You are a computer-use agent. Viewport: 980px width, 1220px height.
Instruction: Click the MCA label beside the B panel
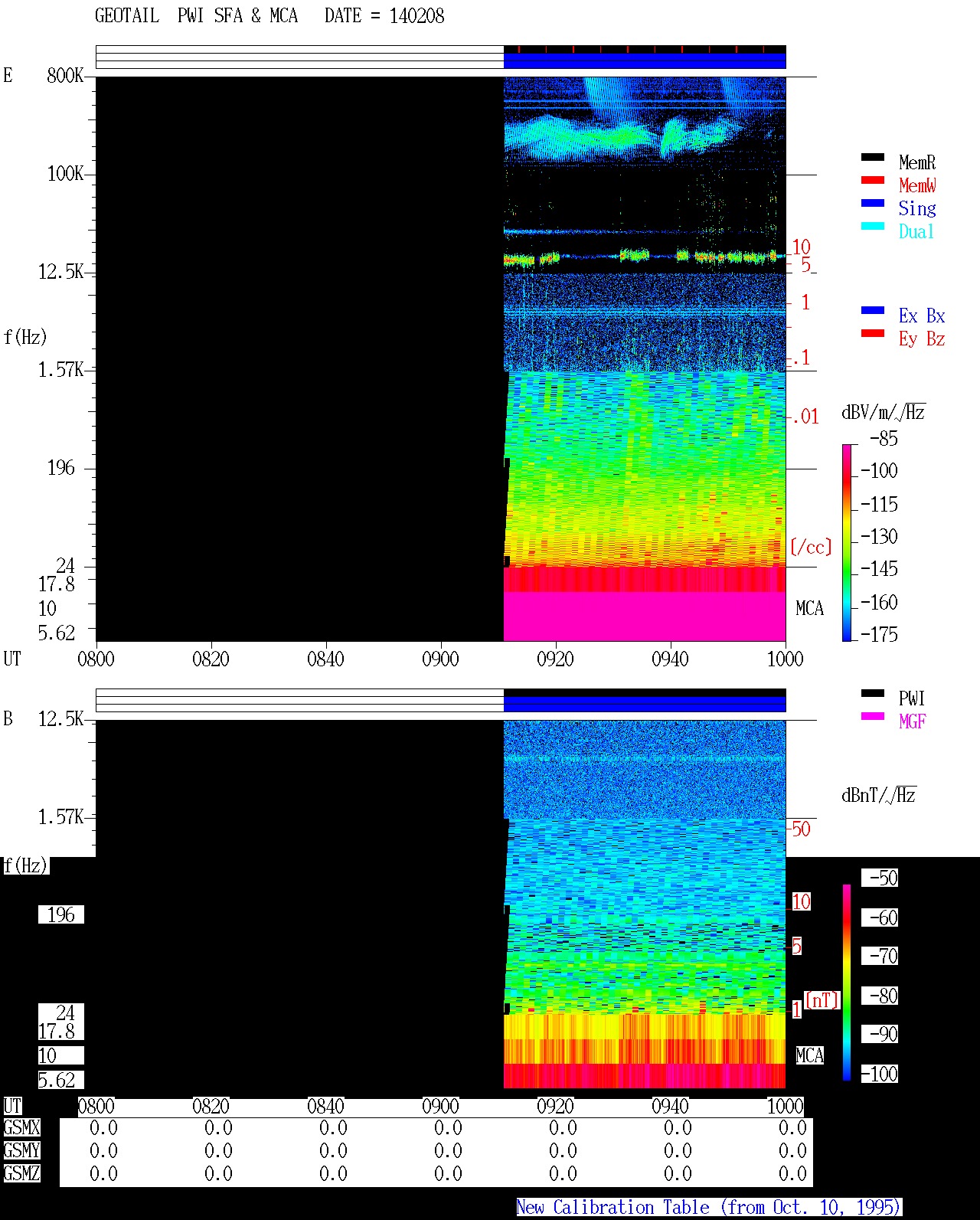[810, 1056]
